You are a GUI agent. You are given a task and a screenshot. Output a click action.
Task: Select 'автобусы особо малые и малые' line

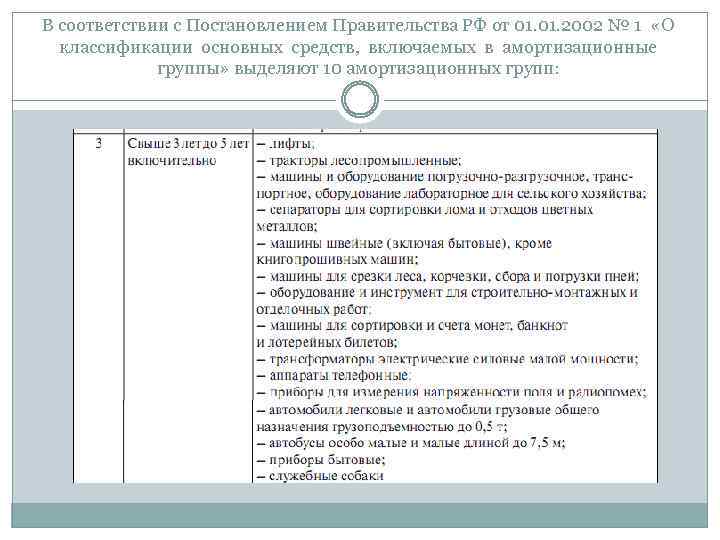pyautogui.click(x=411, y=443)
